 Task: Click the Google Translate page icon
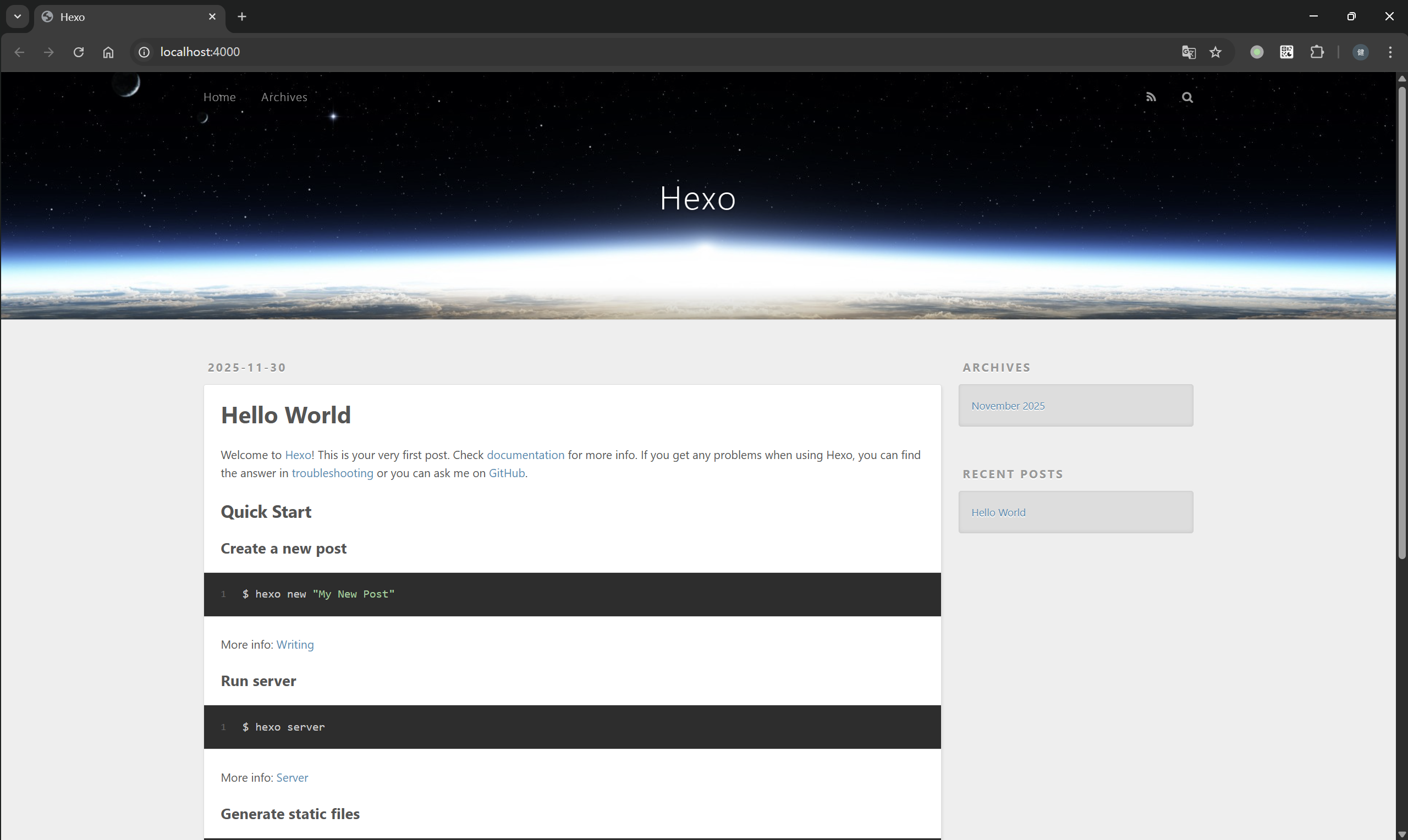1189,52
